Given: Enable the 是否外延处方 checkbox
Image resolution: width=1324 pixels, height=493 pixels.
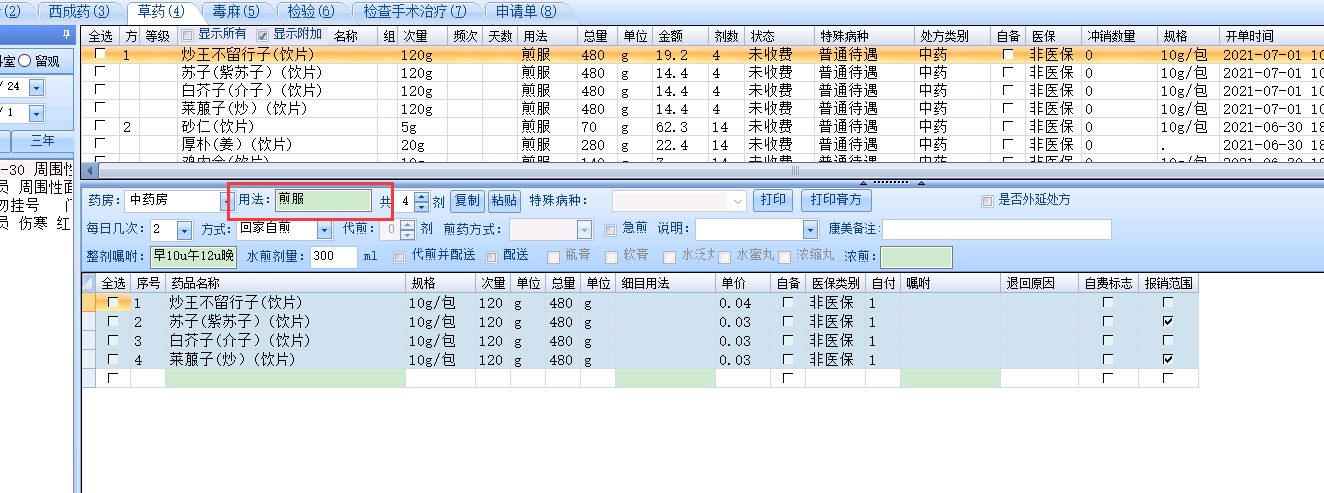Looking at the screenshot, I should [x=988, y=200].
